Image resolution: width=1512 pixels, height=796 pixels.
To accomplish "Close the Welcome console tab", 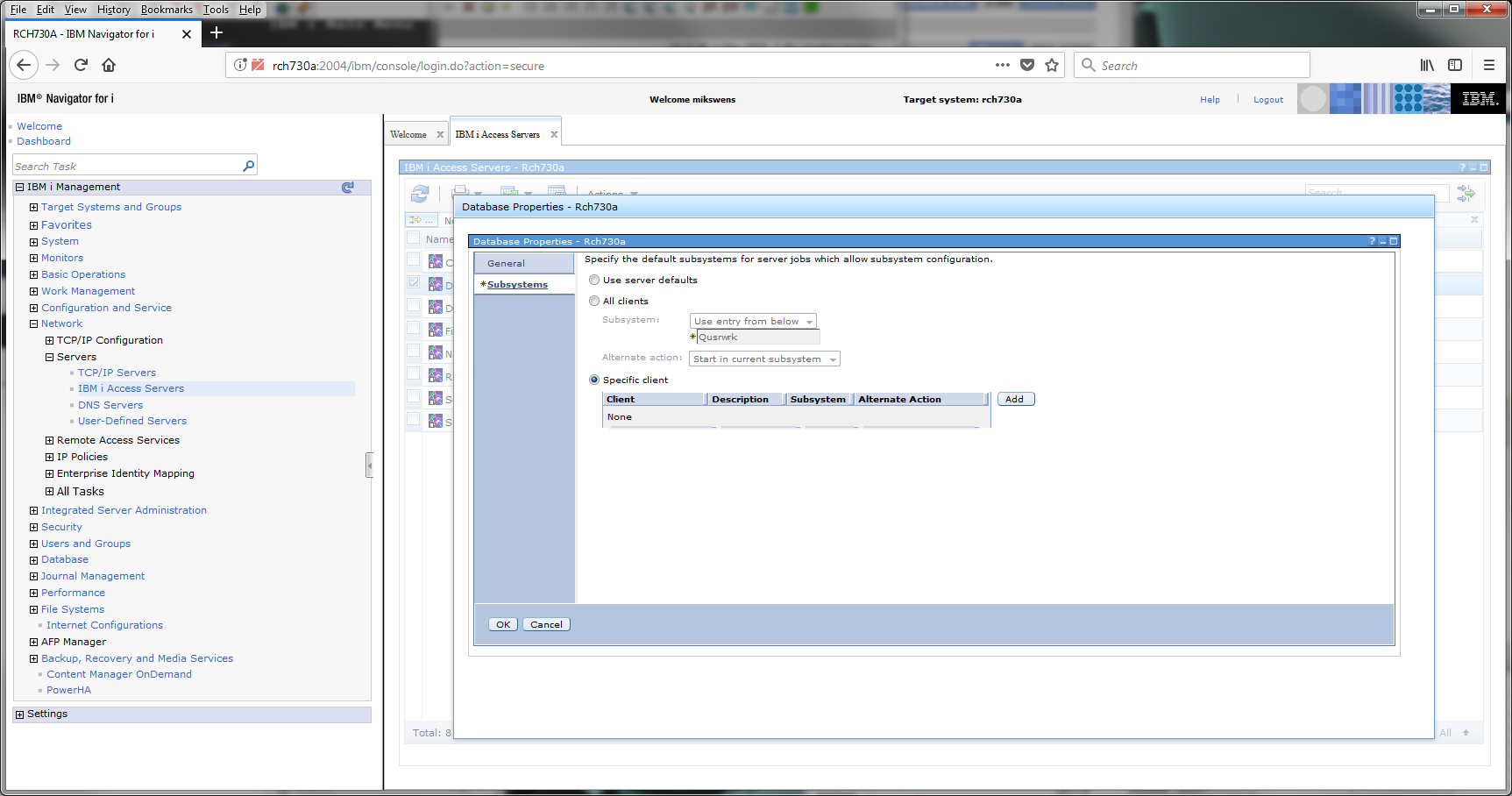I will point(440,134).
